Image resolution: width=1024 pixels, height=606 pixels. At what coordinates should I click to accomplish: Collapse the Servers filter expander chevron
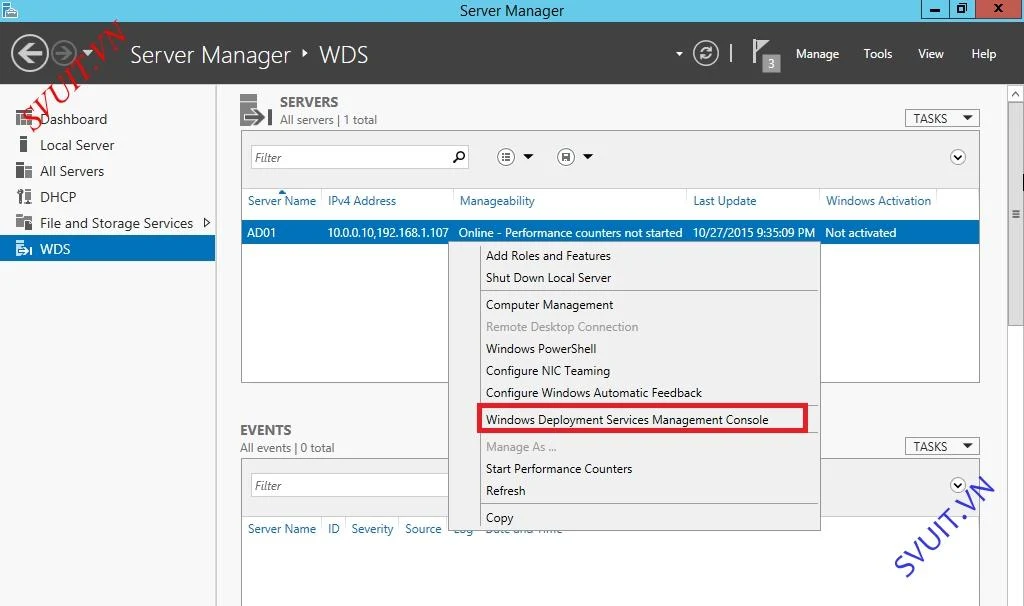tap(957, 157)
